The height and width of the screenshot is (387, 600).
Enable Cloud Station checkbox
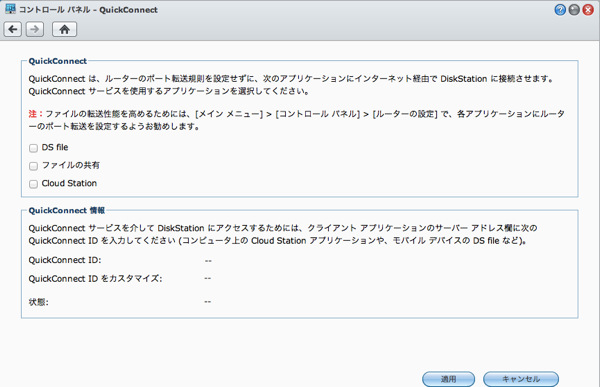pyautogui.click(x=33, y=184)
